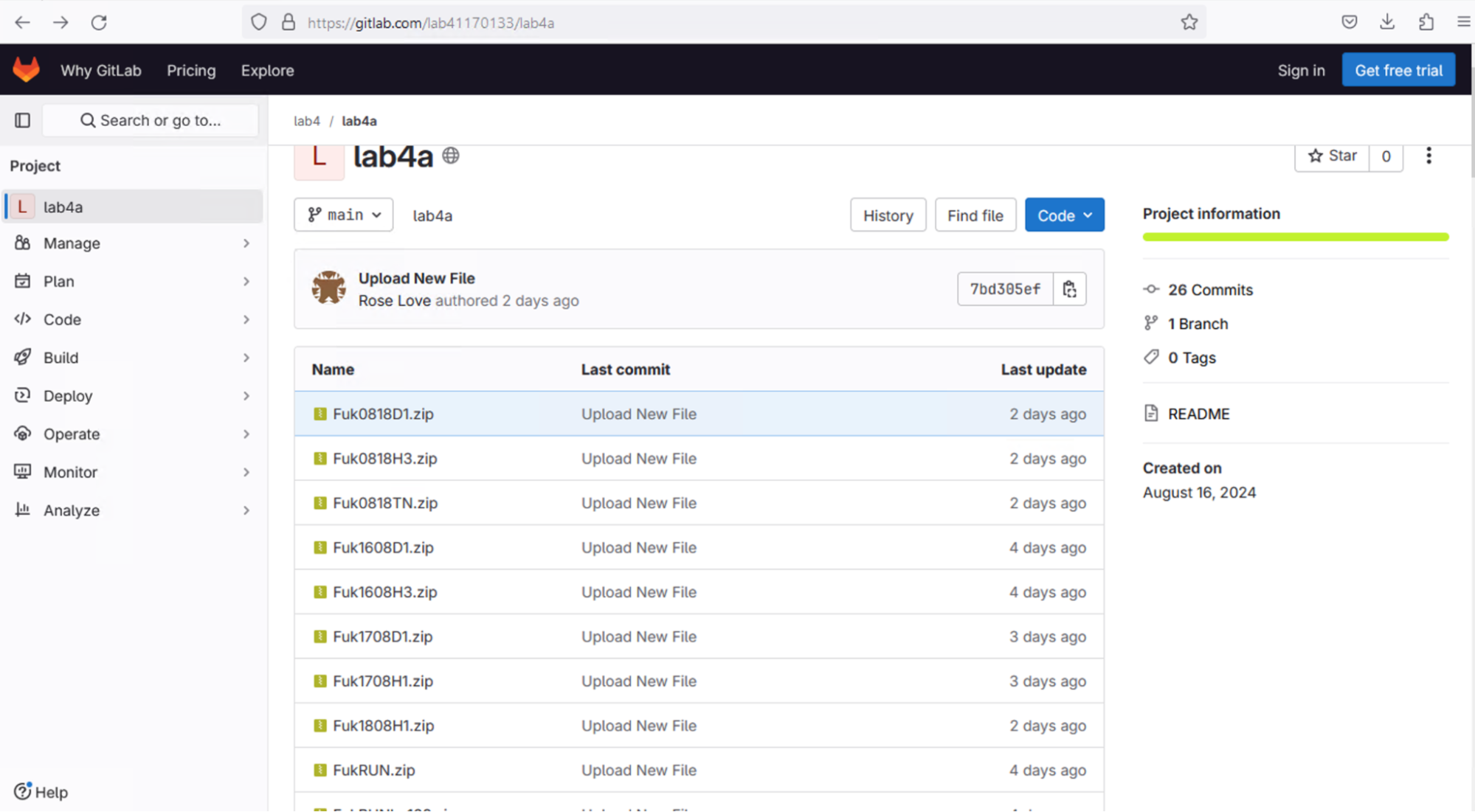
Task: Open the README link
Action: 1198,414
